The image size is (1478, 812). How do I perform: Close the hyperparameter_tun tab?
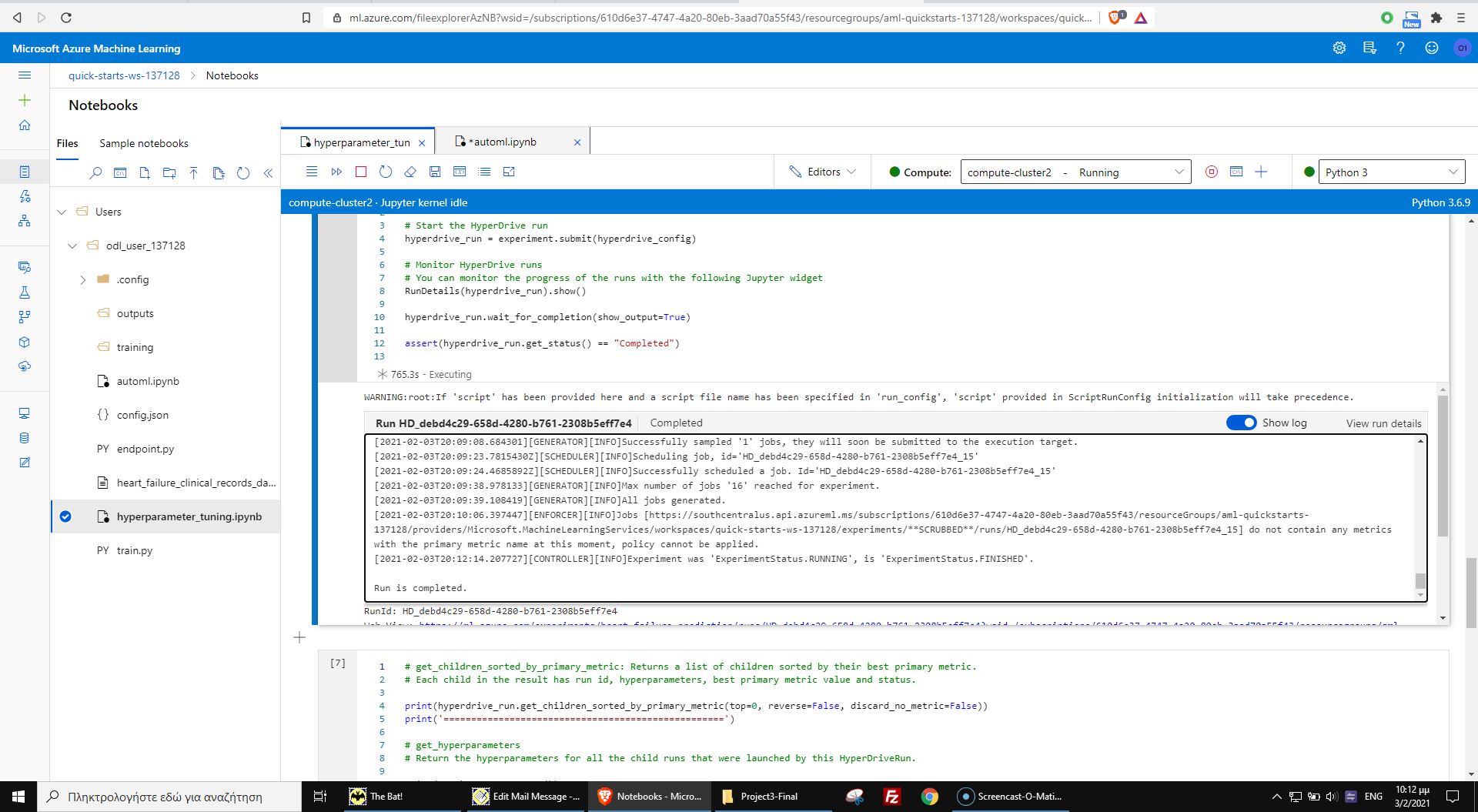422,142
